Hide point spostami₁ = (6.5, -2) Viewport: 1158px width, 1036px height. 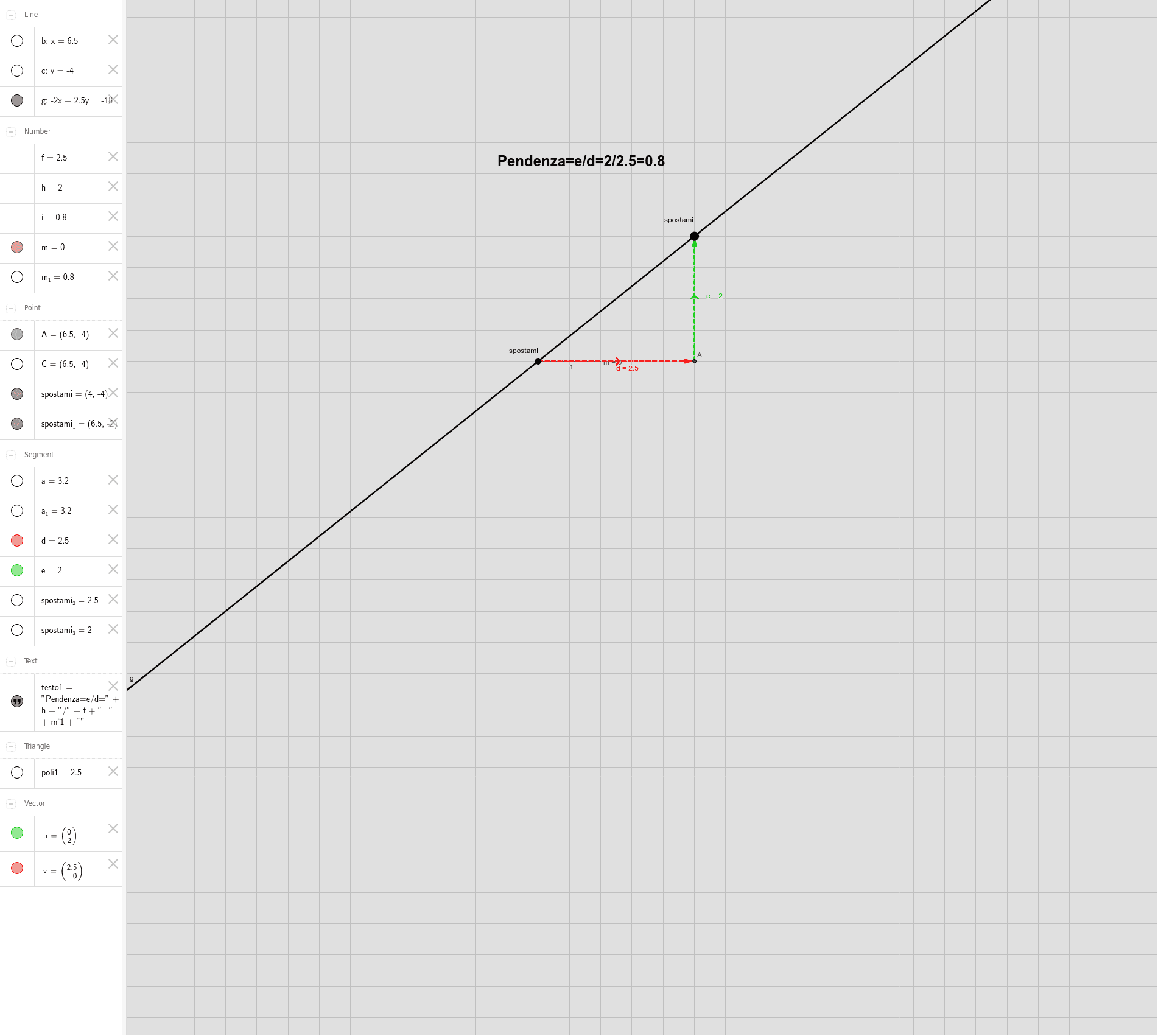[x=17, y=424]
